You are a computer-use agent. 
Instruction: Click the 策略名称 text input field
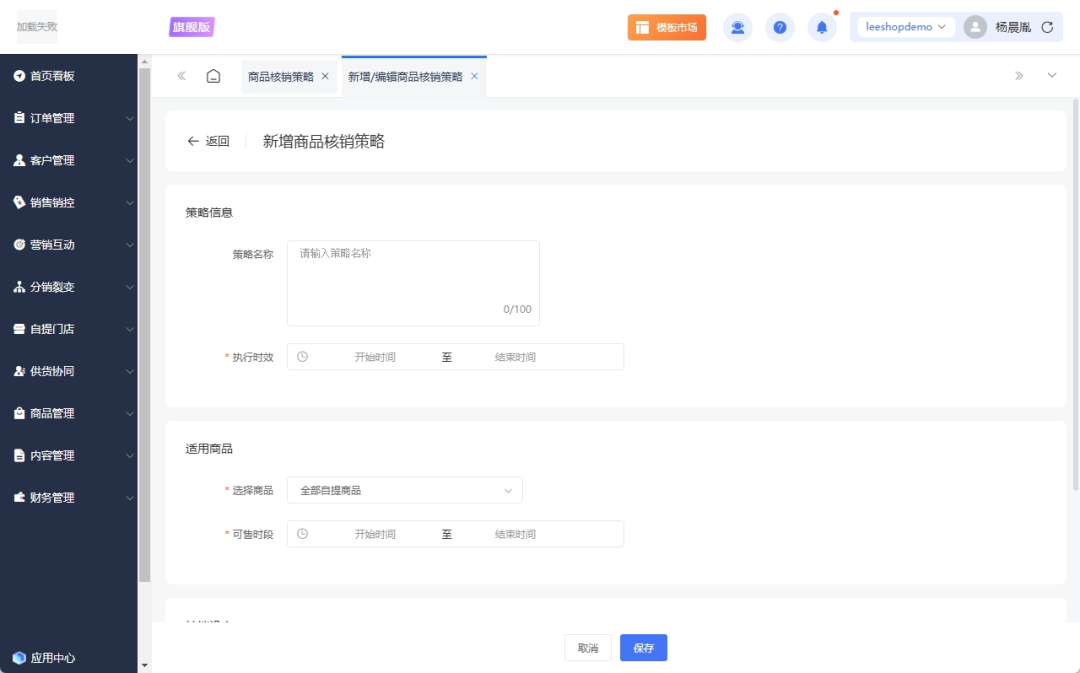tap(412, 282)
